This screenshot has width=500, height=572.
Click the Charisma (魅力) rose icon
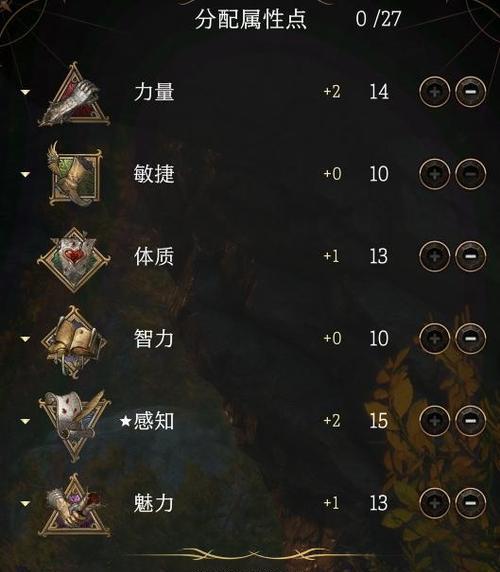coord(74,506)
